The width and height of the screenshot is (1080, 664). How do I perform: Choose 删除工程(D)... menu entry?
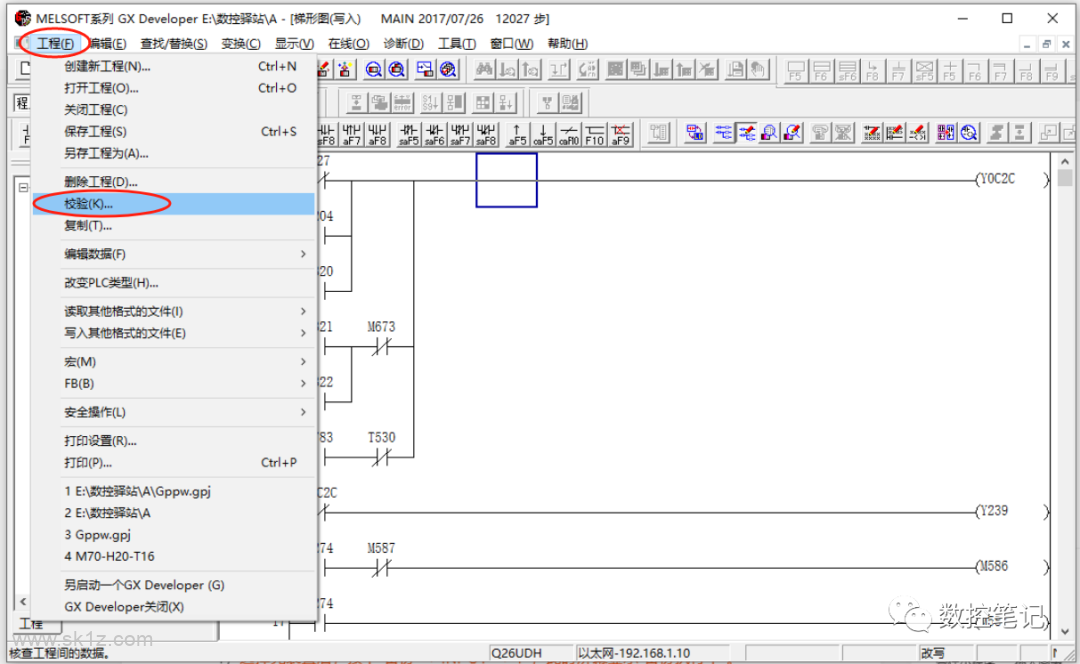point(174,182)
